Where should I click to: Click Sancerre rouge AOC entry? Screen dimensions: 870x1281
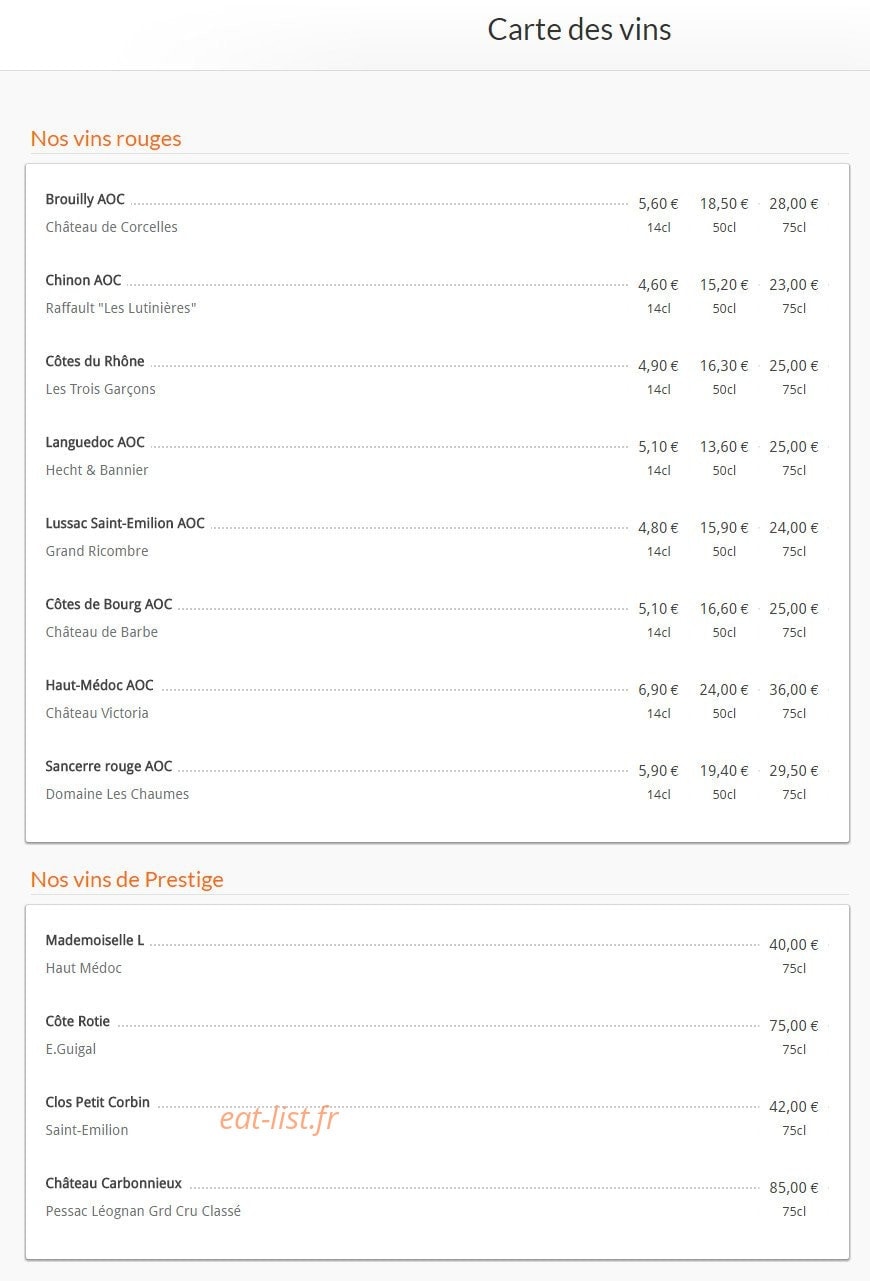pos(109,767)
